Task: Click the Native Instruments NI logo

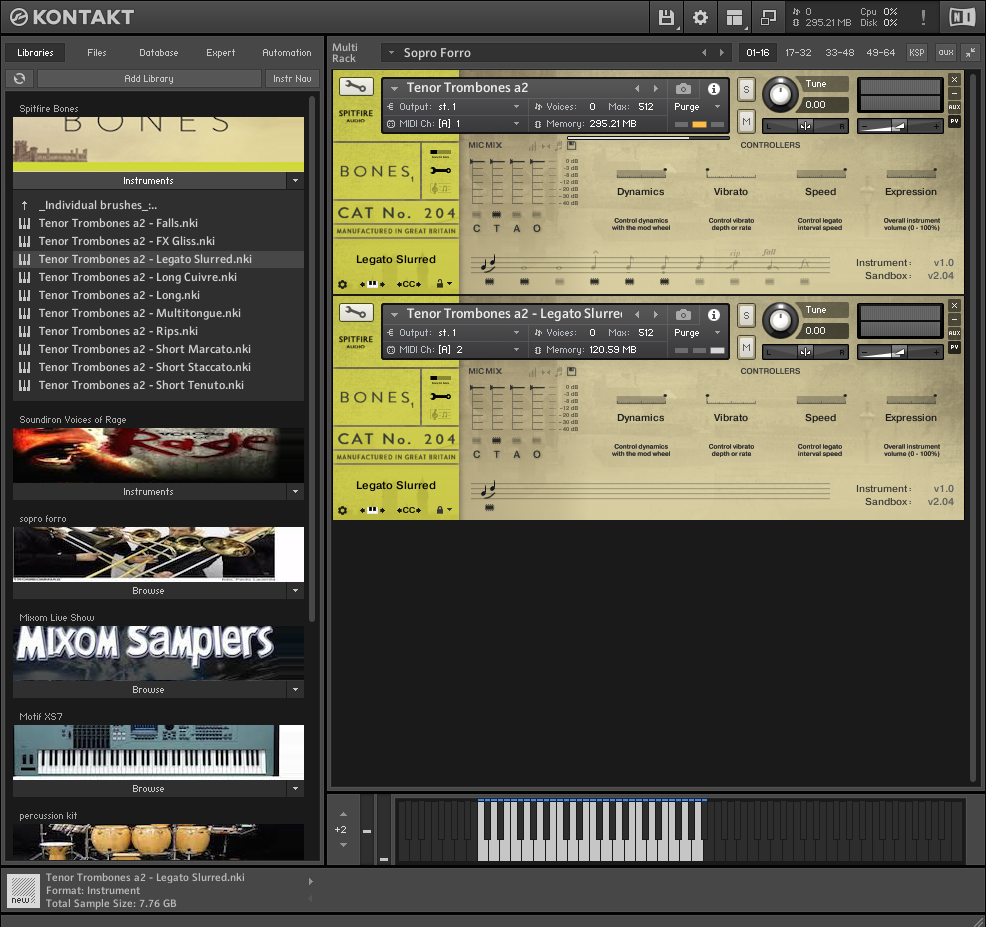Action: (x=961, y=17)
